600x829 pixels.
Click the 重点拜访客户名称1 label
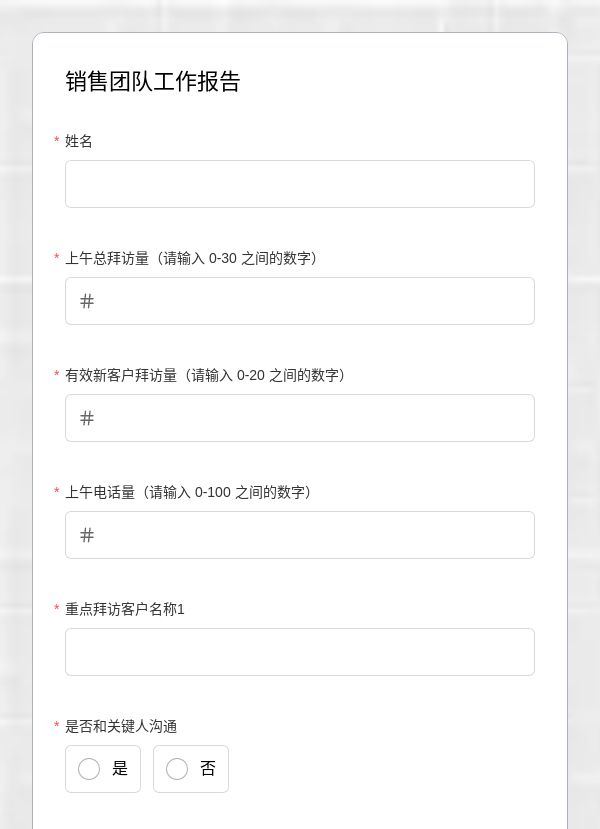click(125, 609)
